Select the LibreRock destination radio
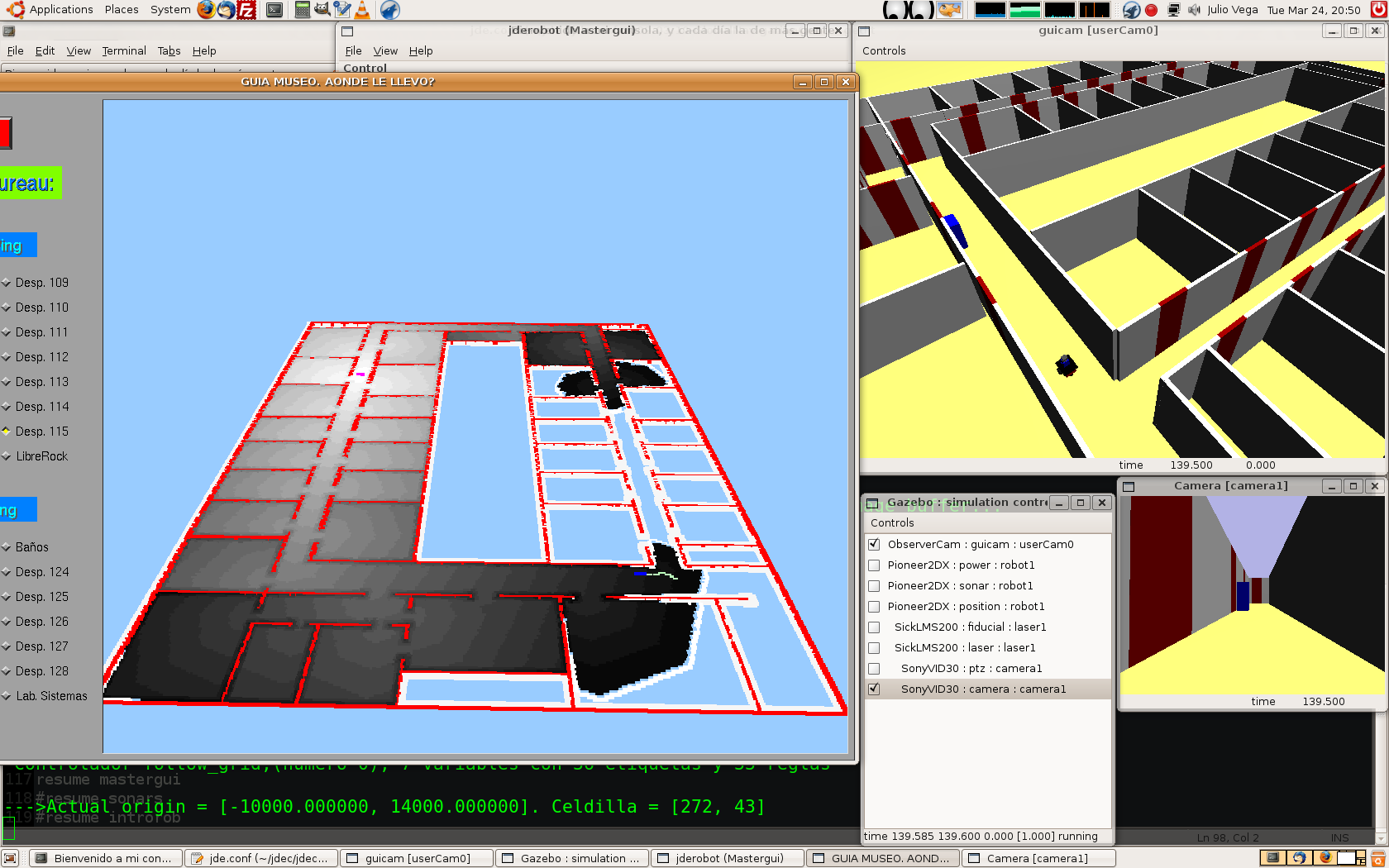 coord(6,456)
